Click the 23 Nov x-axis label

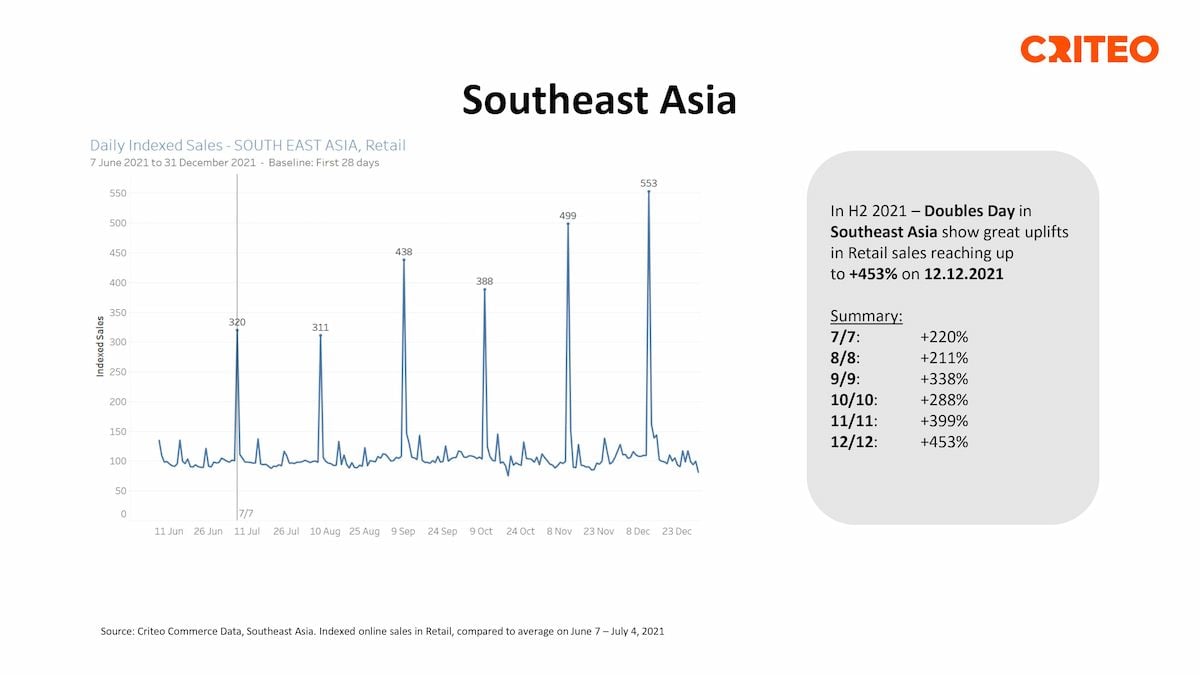click(x=598, y=532)
